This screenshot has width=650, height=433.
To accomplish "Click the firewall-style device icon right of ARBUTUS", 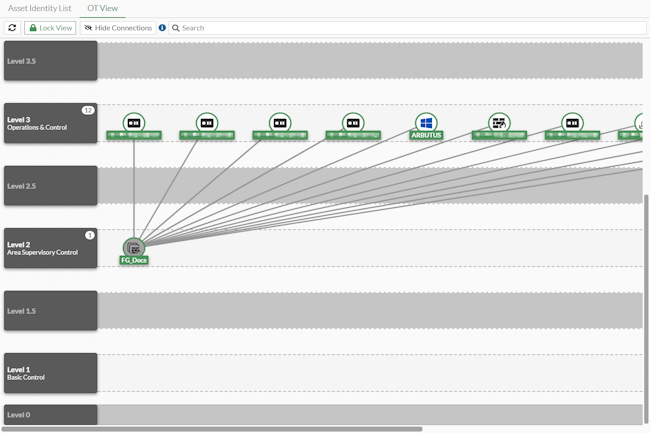I will 499,123.
